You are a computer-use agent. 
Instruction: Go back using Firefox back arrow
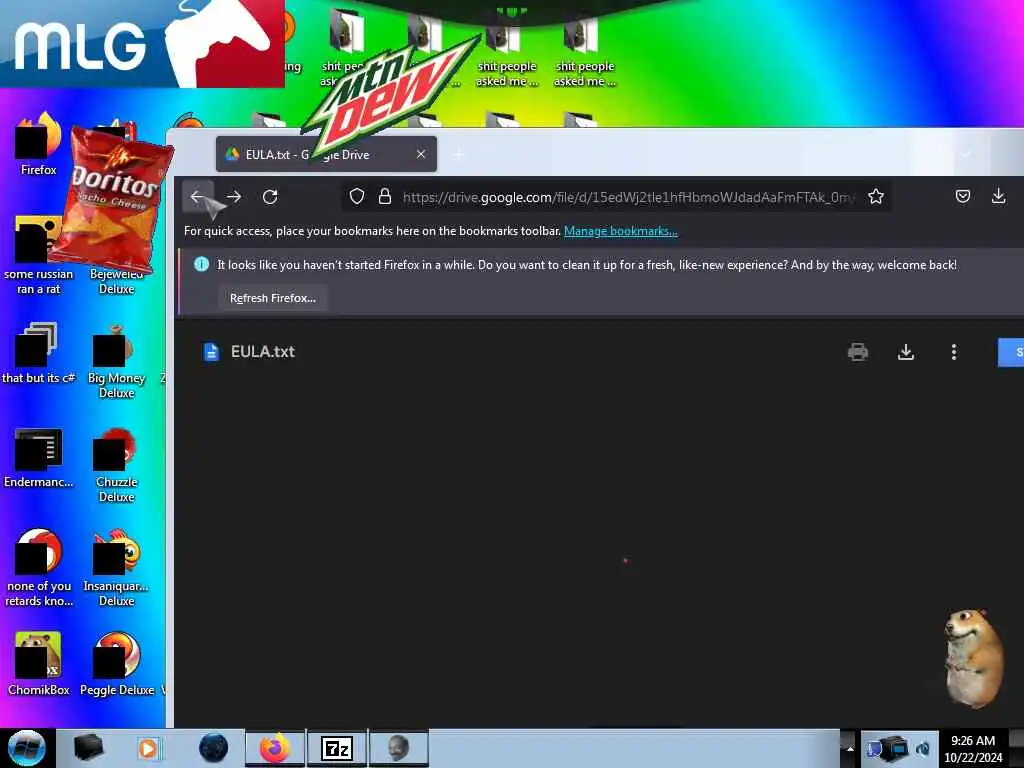pos(197,197)
